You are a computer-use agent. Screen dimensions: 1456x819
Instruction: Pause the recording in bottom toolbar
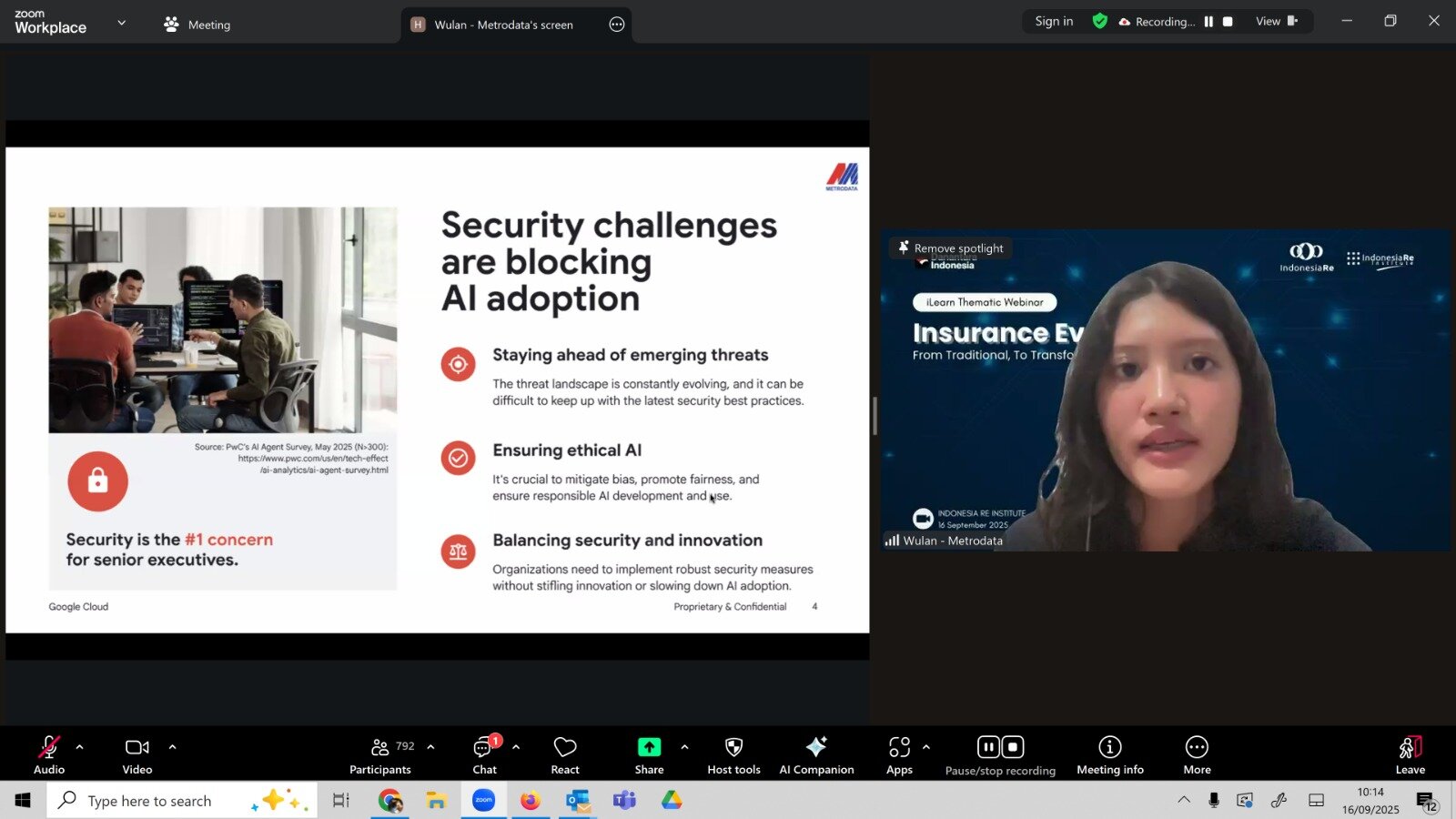(x=988, y=747)
